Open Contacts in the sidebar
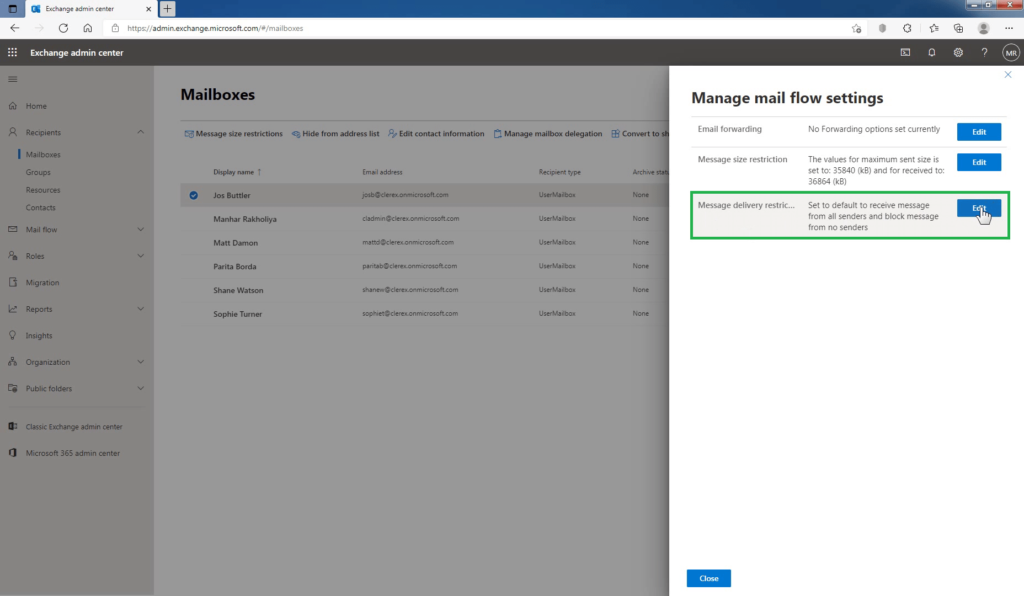The width and height of the screenshot is (1024, 596). point(40,208)
